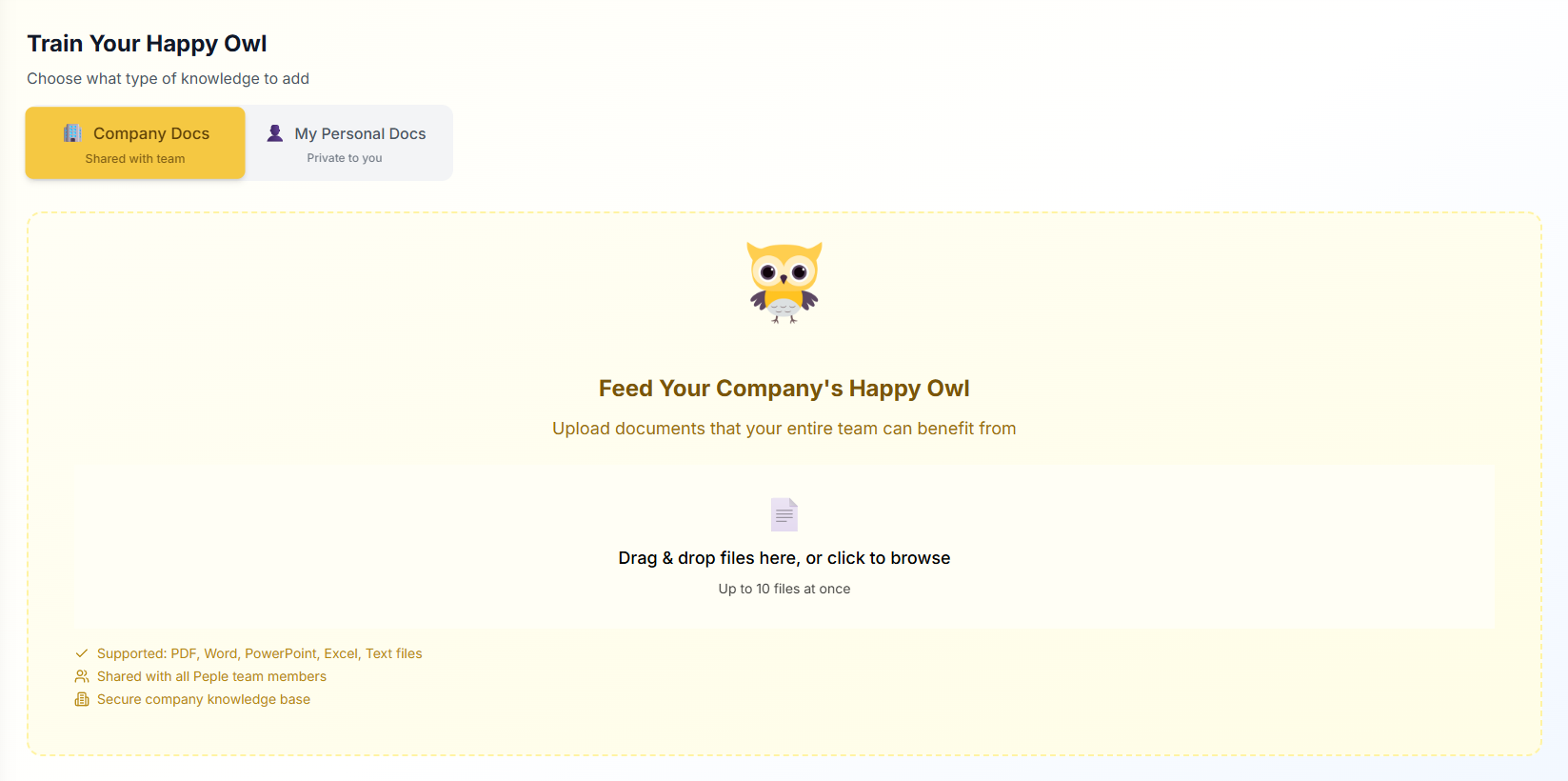
Task: Click the team members icon near sharing note
Action: pos(81,676)
